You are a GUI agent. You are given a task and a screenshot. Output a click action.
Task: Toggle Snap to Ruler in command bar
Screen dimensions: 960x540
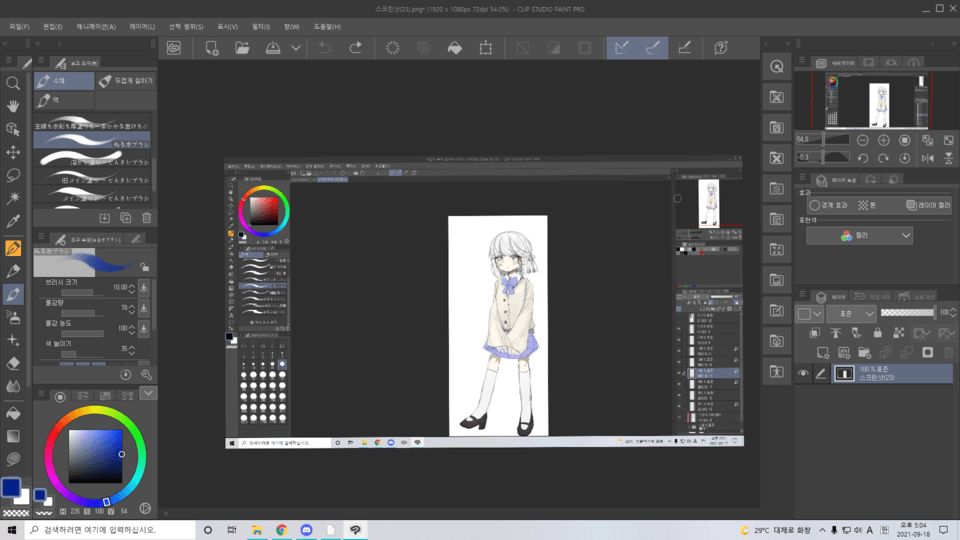(x=621, y=48)
